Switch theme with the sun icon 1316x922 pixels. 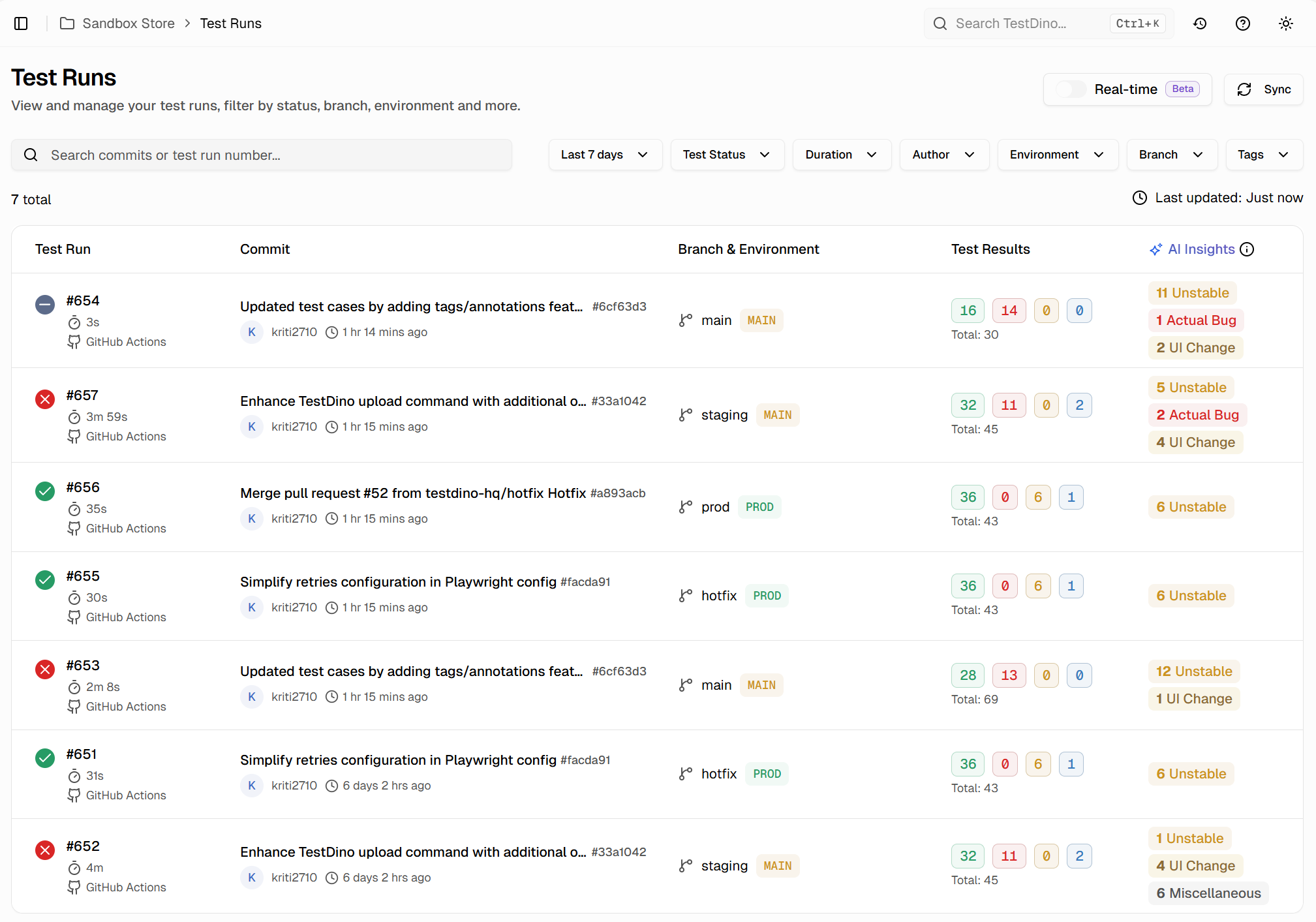[x=1285, y=23]
